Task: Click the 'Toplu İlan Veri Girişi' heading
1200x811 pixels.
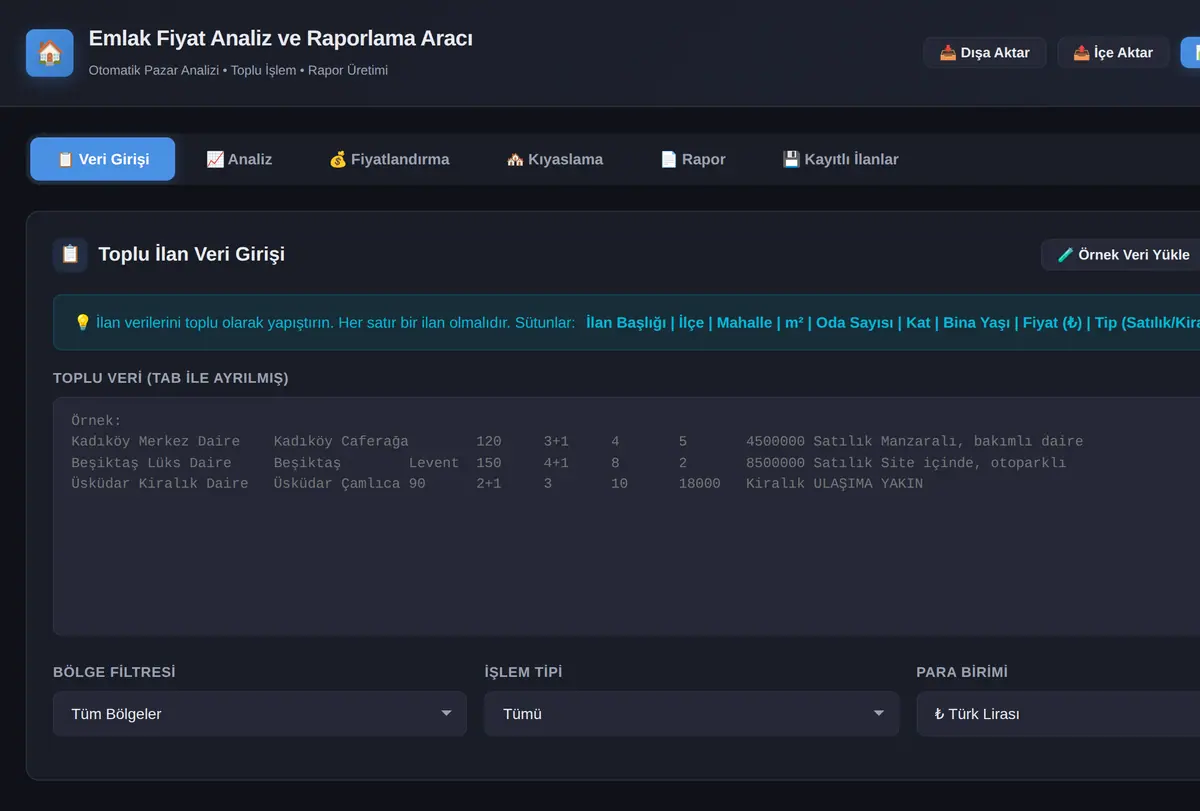Action: pos(191,254)
